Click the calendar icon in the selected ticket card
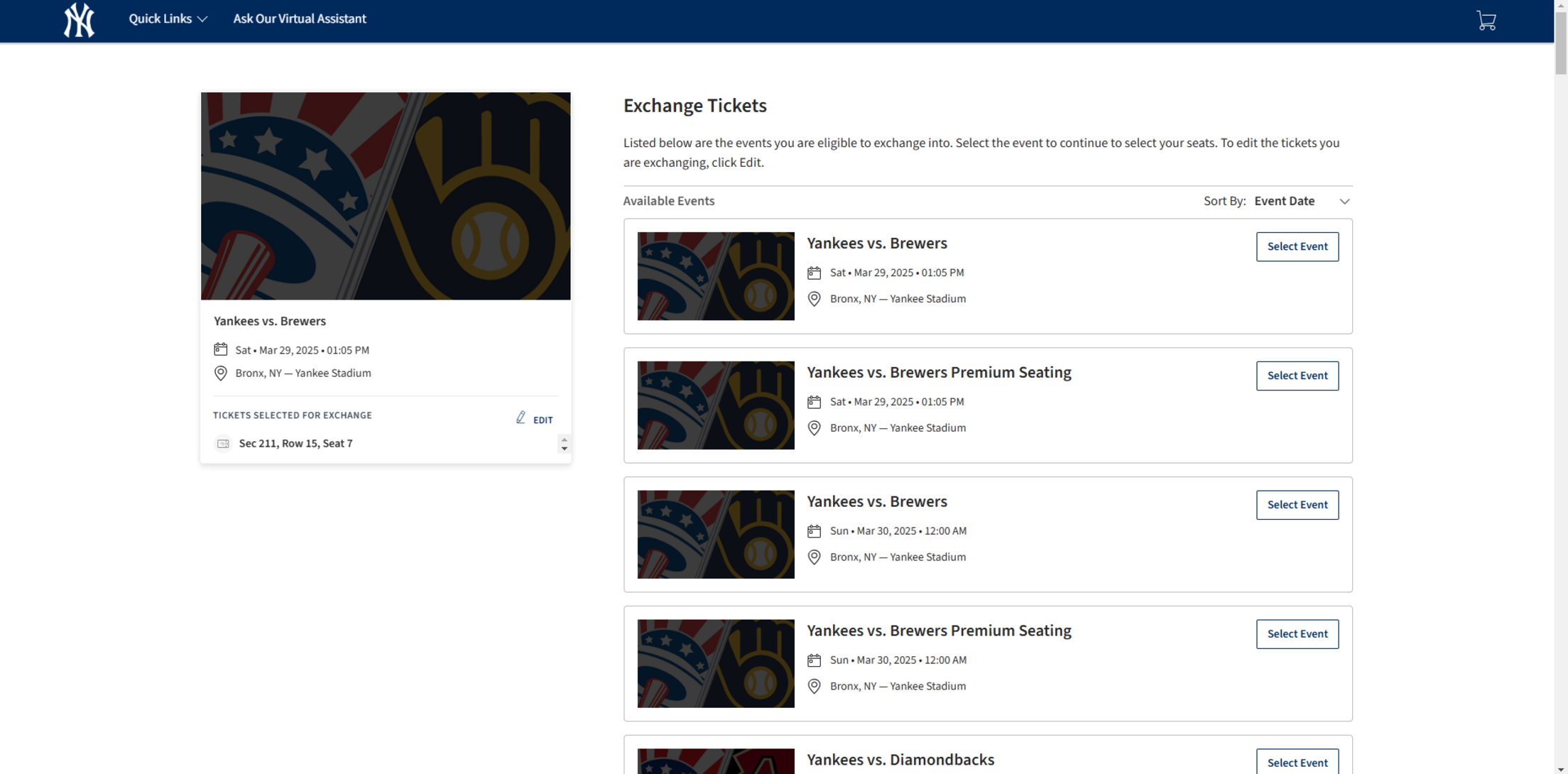 coord(220,349)
